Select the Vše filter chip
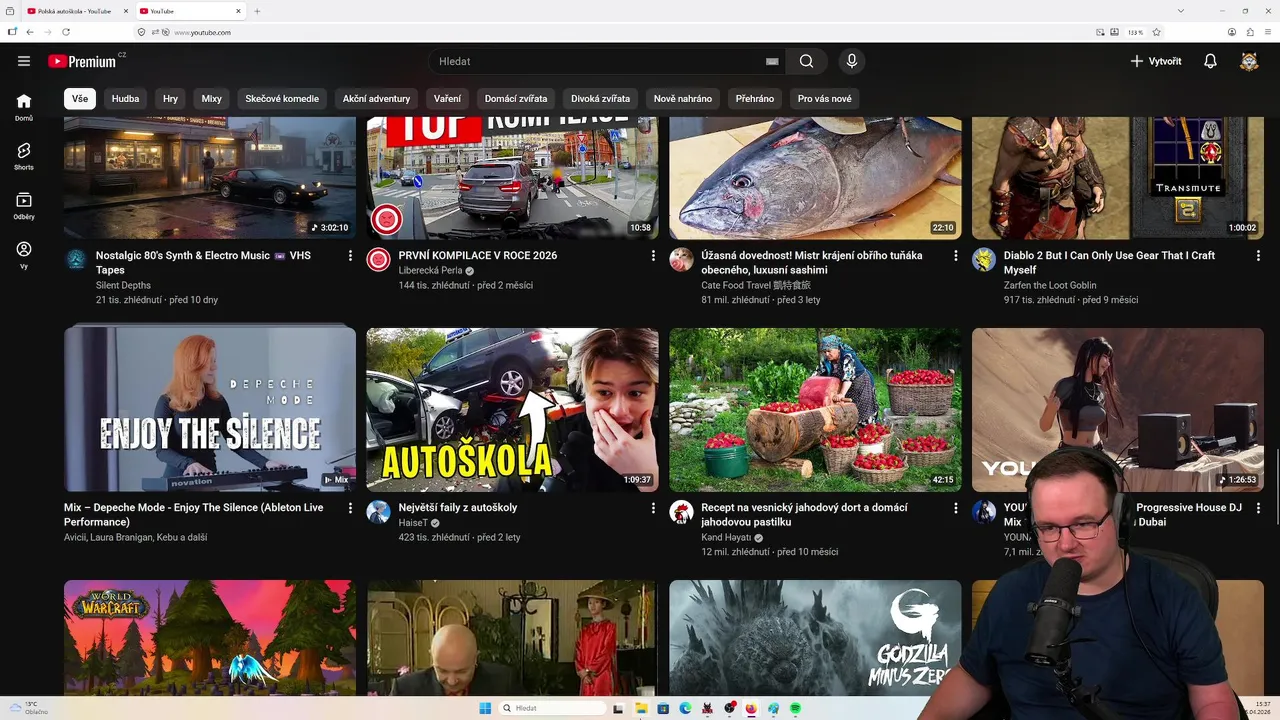 pos(80,99)
